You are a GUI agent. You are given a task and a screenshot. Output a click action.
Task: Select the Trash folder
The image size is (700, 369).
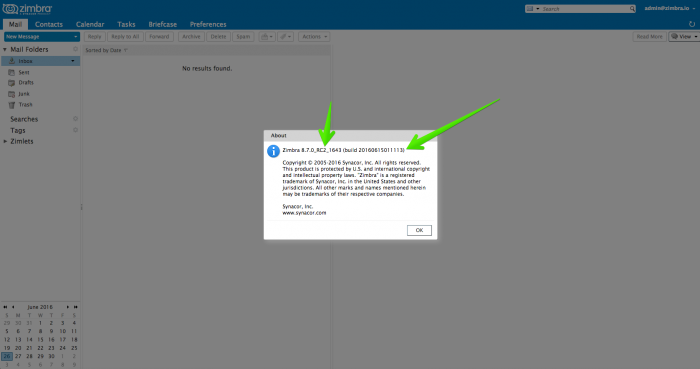25,105
